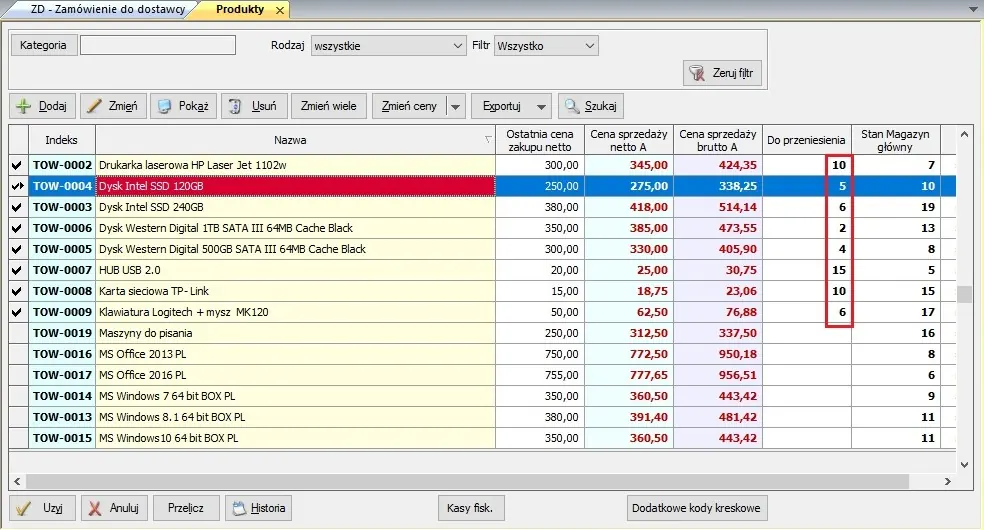Viewport: 984px width, 530px height.
Task: Click the Przelicz button
Action: (x=186, y=508)
